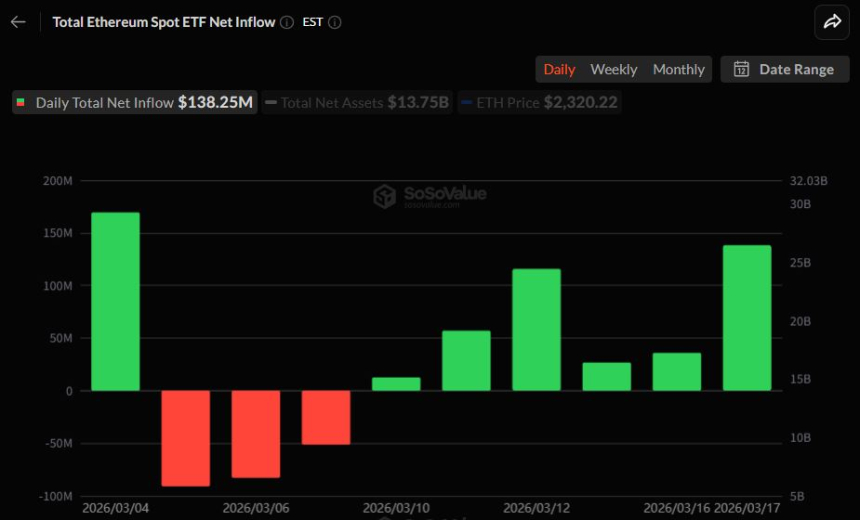The height and width of the screenshot is (520, 860).
Task: Click the back arrow icon
Action: tap(18, 22)
